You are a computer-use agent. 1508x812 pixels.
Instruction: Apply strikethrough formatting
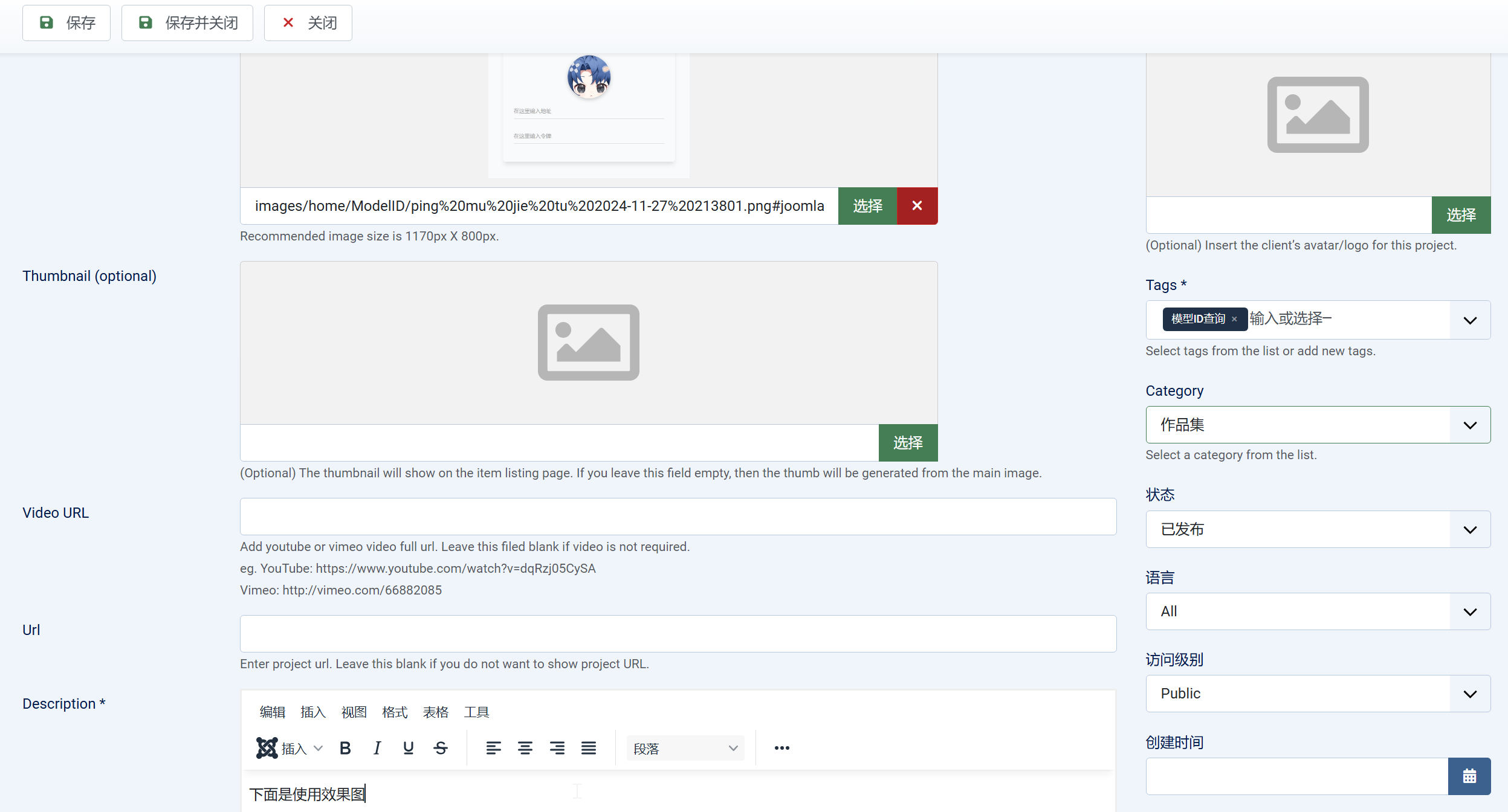[x=441, y=749]
